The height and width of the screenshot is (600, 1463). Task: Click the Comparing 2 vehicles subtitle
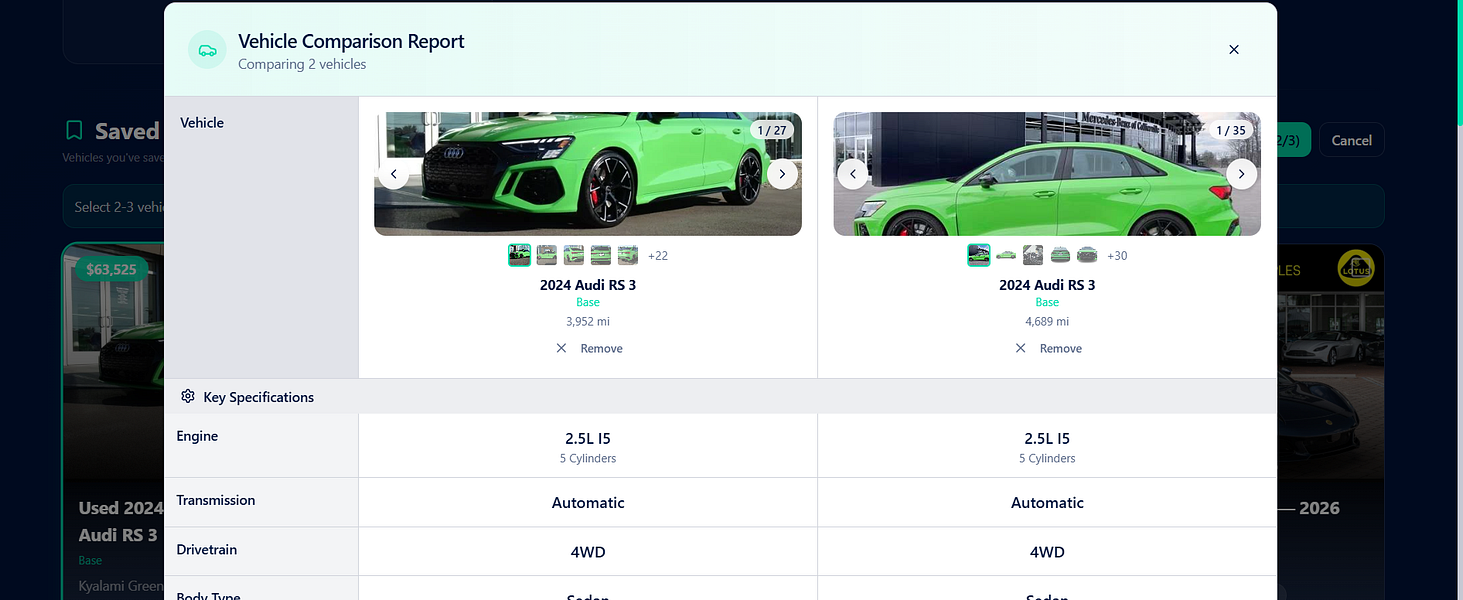pyautogui.click(x=302, y=64)
